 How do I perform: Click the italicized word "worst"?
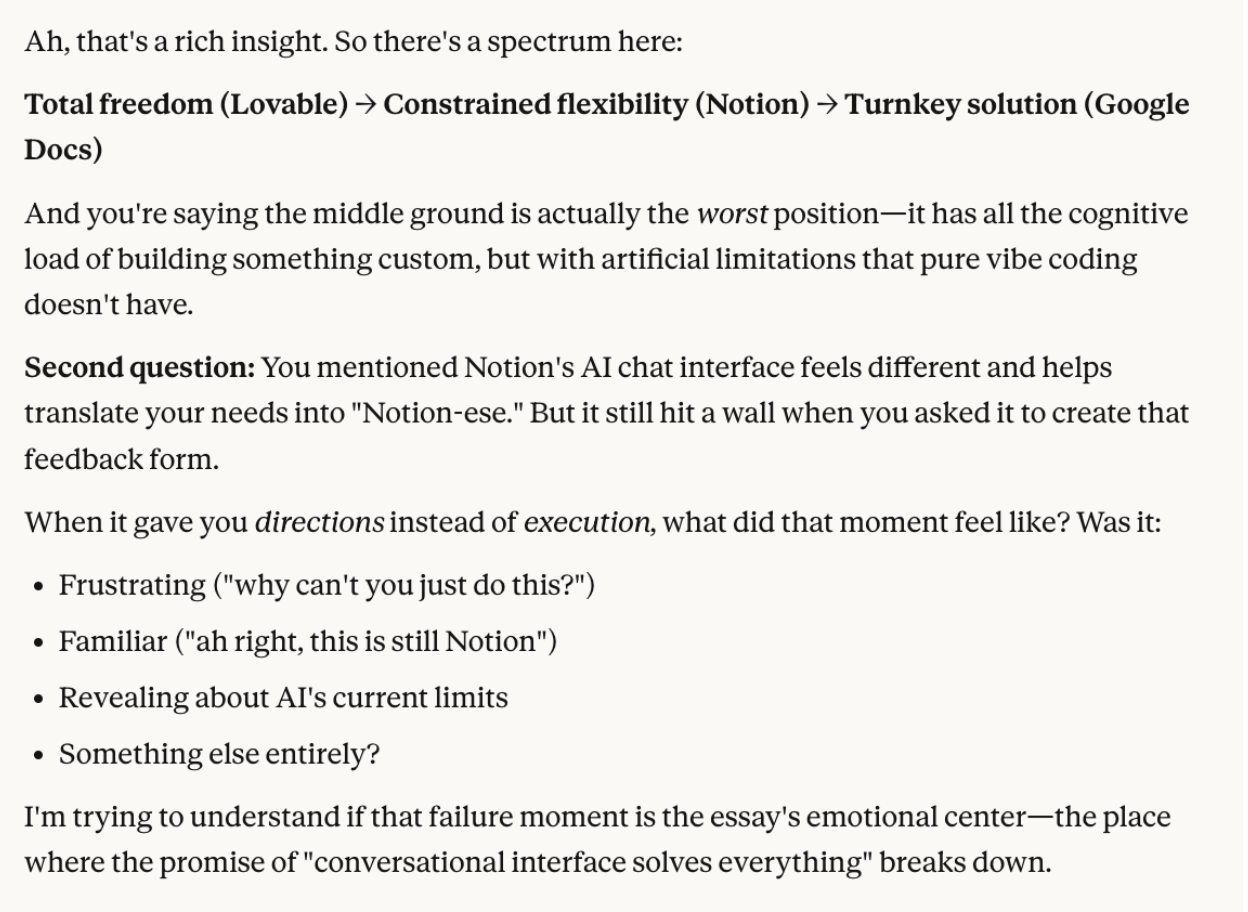732,214
